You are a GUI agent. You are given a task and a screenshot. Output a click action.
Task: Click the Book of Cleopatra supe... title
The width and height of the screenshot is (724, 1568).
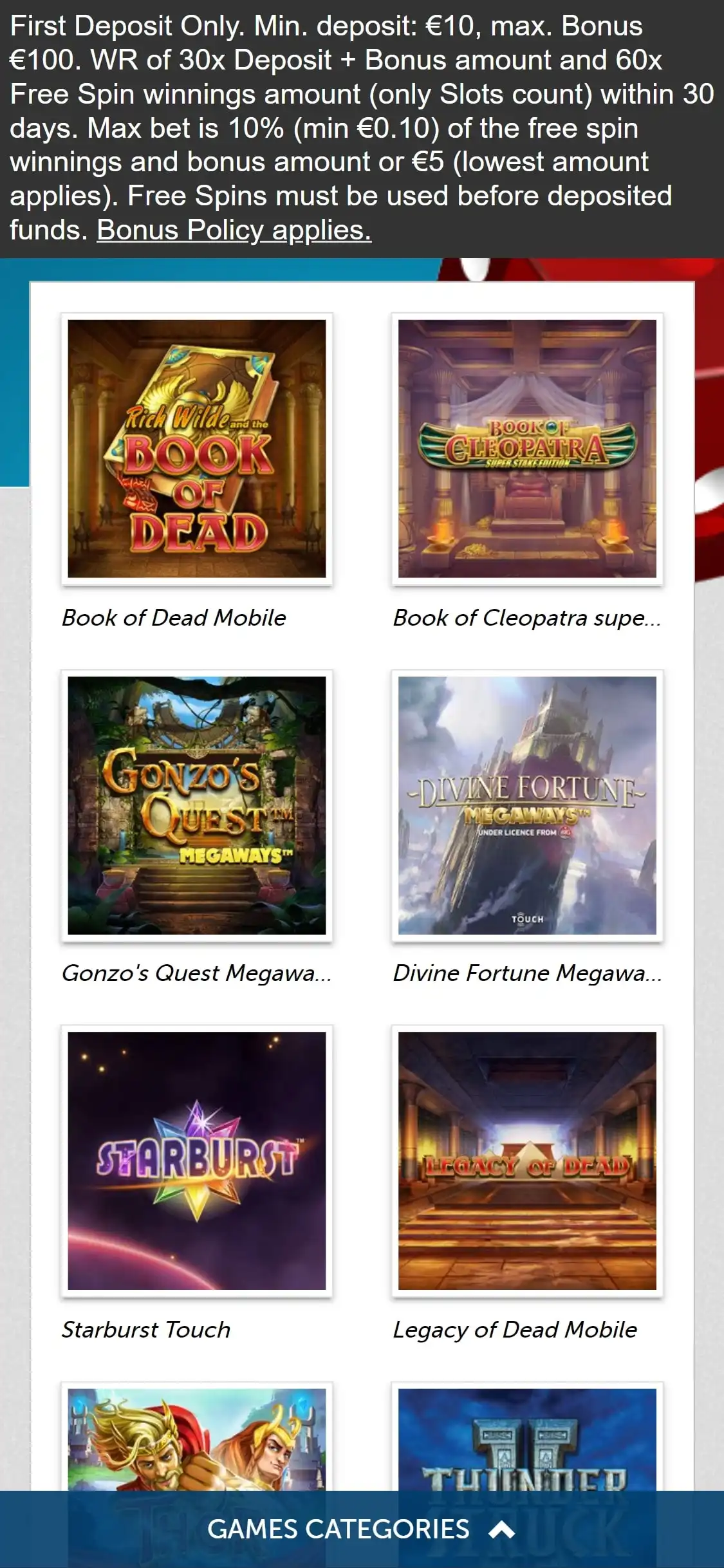[527, 618]
